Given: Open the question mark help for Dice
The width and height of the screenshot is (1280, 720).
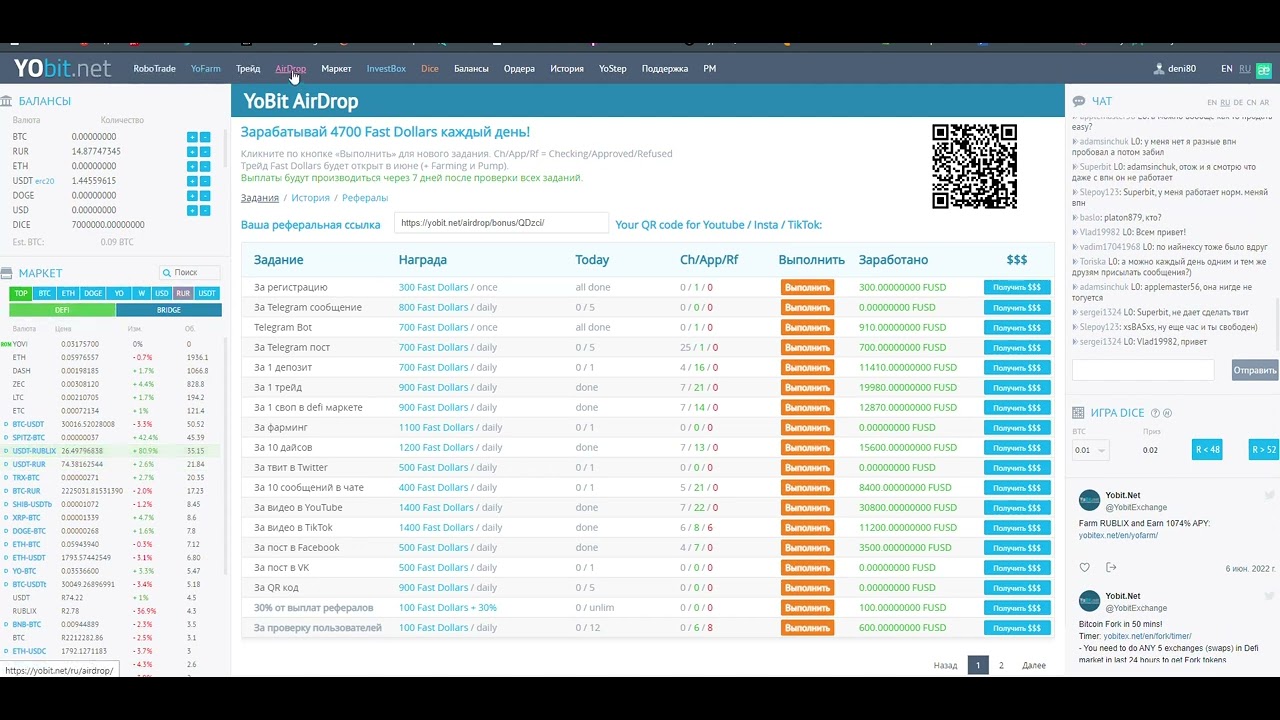Looking at the screenshot, I should pyautogui.click(x=1155, y=413).
